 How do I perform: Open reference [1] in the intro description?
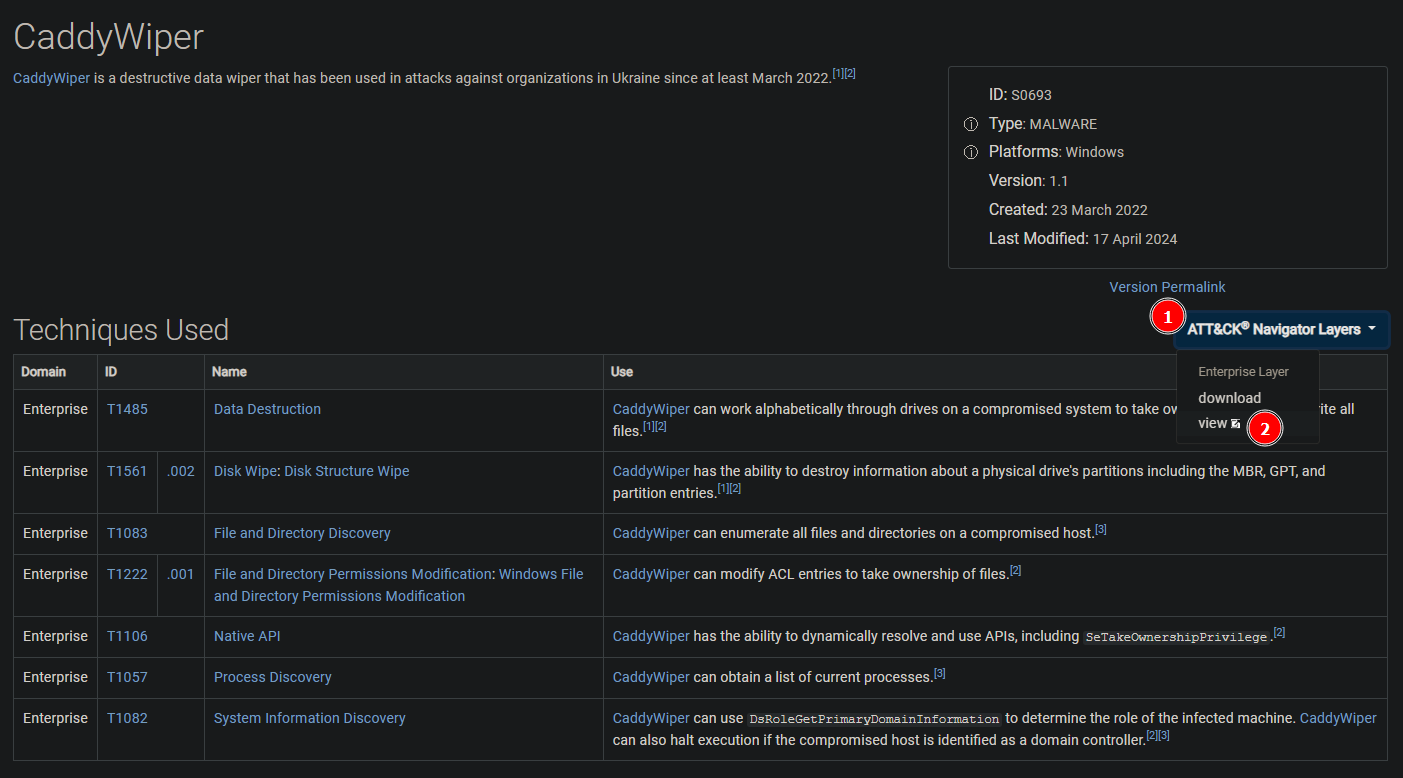(838, 73)
